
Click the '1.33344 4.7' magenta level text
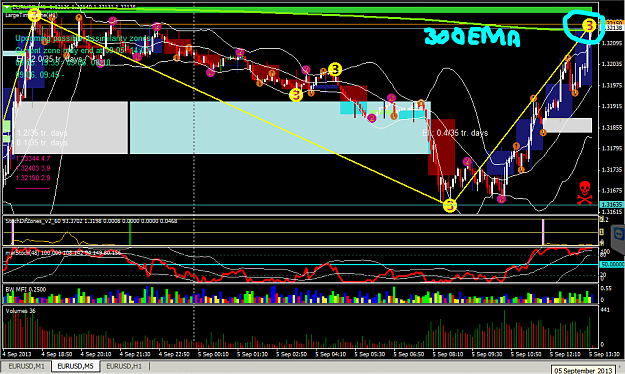[x=33, y=159]
